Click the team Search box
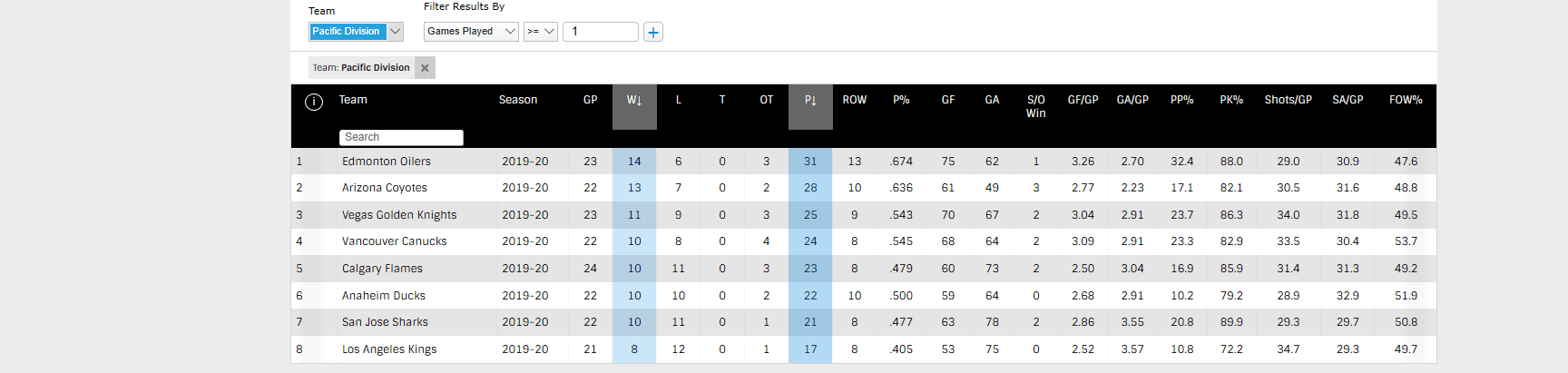This screenshot has width=1568, height=373. click(x=401, y=137)
